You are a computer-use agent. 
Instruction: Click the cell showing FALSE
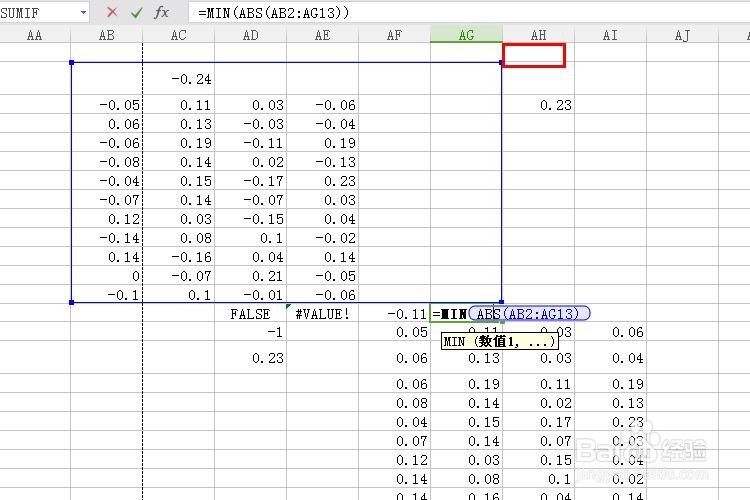click(x=251, y=314)
